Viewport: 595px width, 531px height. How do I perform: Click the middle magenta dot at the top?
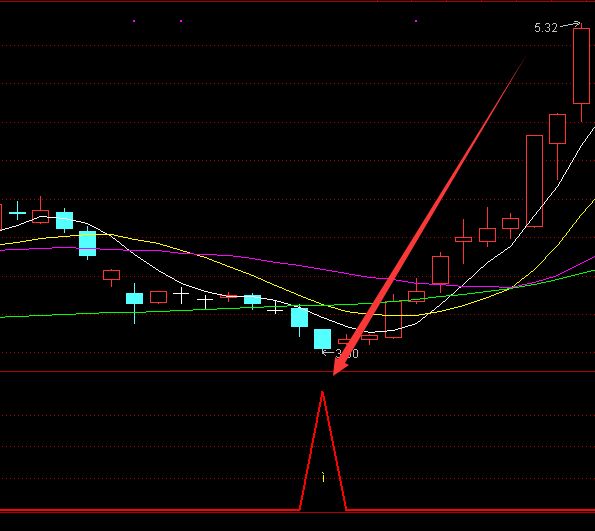181,21
